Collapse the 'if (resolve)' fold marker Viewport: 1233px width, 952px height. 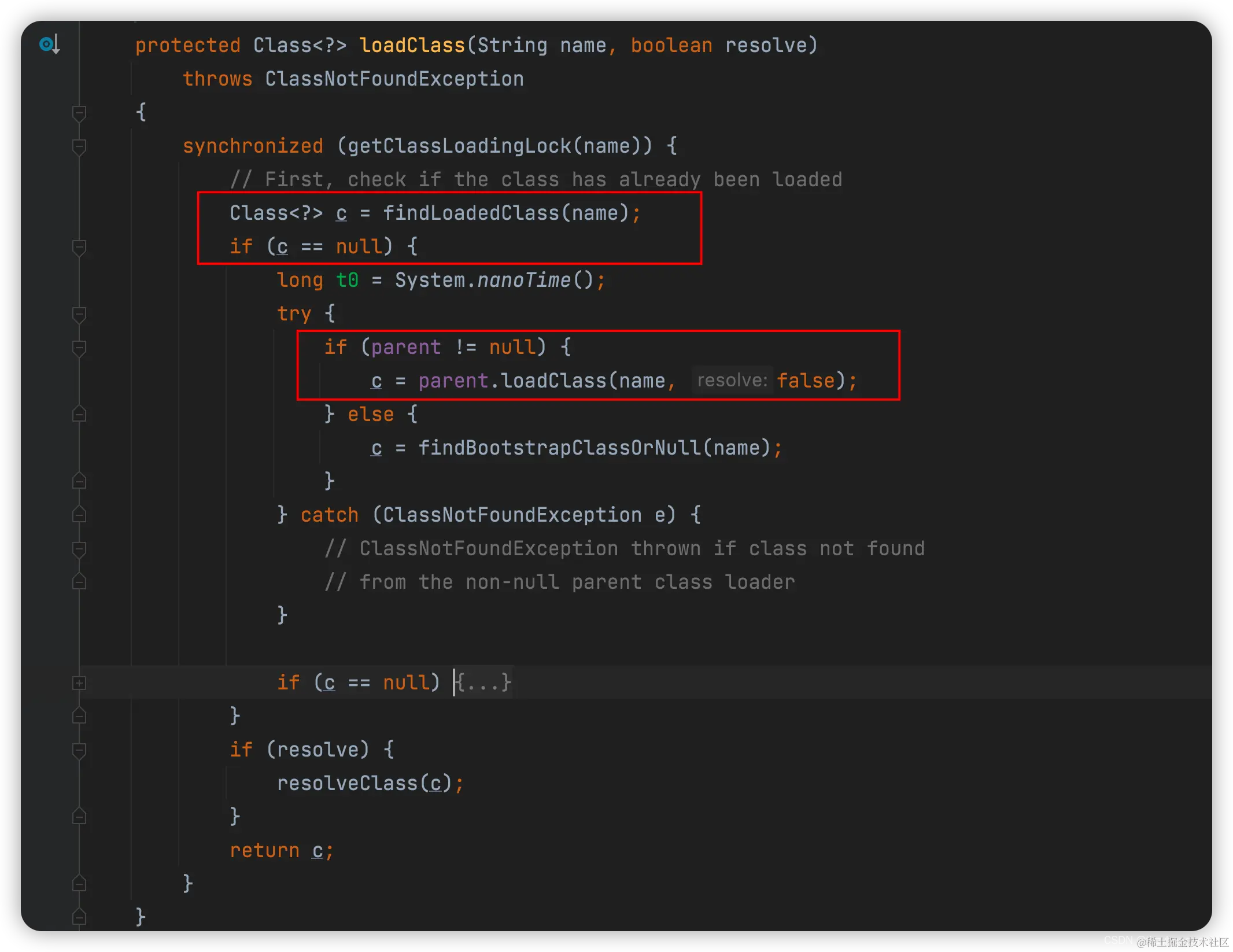(x=79, y=750)
